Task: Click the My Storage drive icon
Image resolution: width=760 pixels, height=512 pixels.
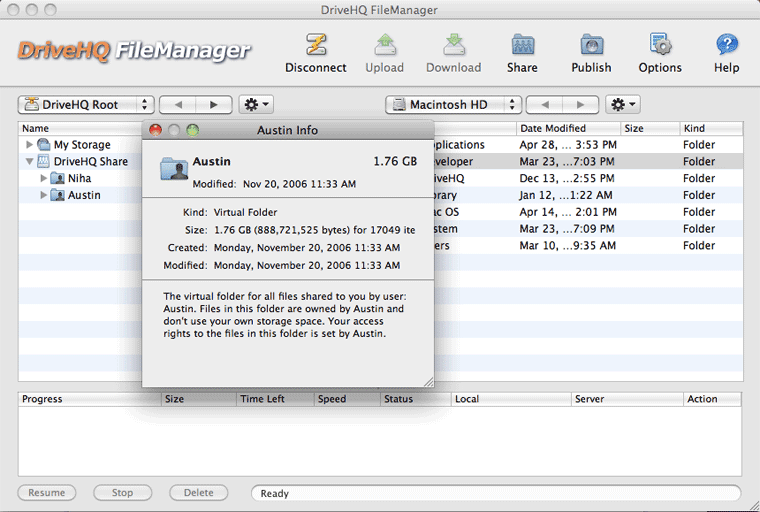Action: [44, 144]
